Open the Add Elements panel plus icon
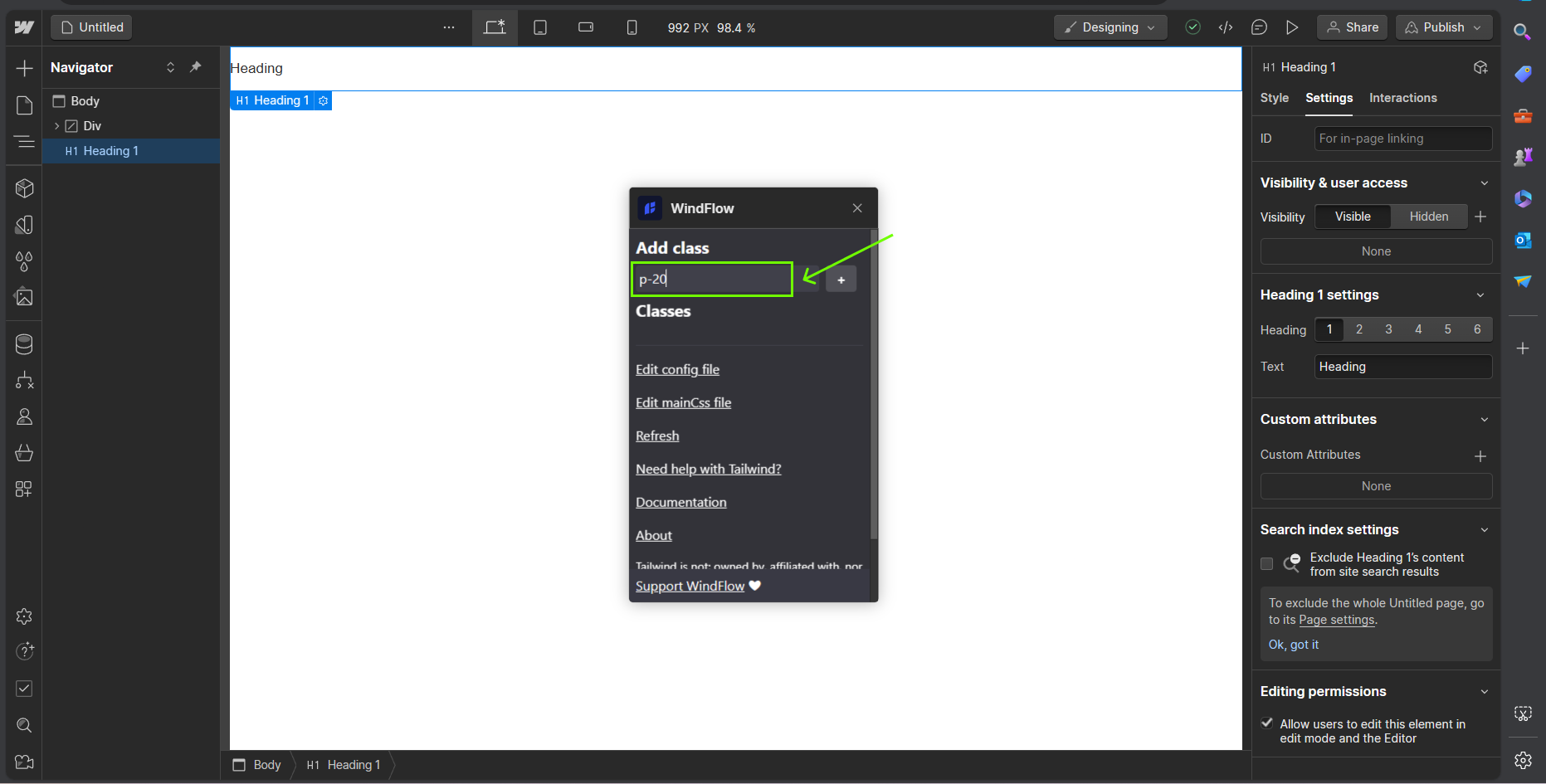This screenshot has width=1546, height=784. pos(24,68)
